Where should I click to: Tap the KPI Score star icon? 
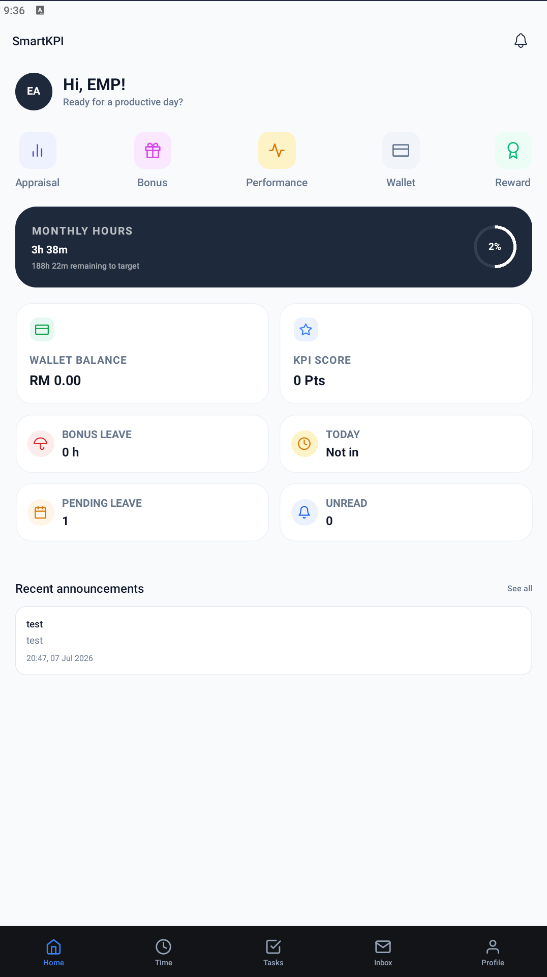click(306, 330)
